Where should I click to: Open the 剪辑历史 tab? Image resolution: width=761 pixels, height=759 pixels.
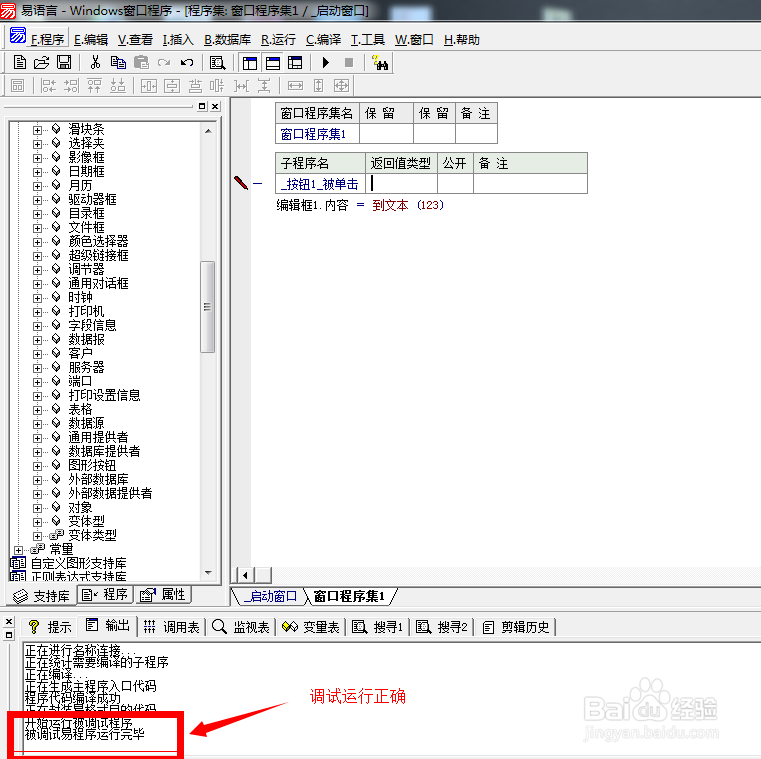516,627
